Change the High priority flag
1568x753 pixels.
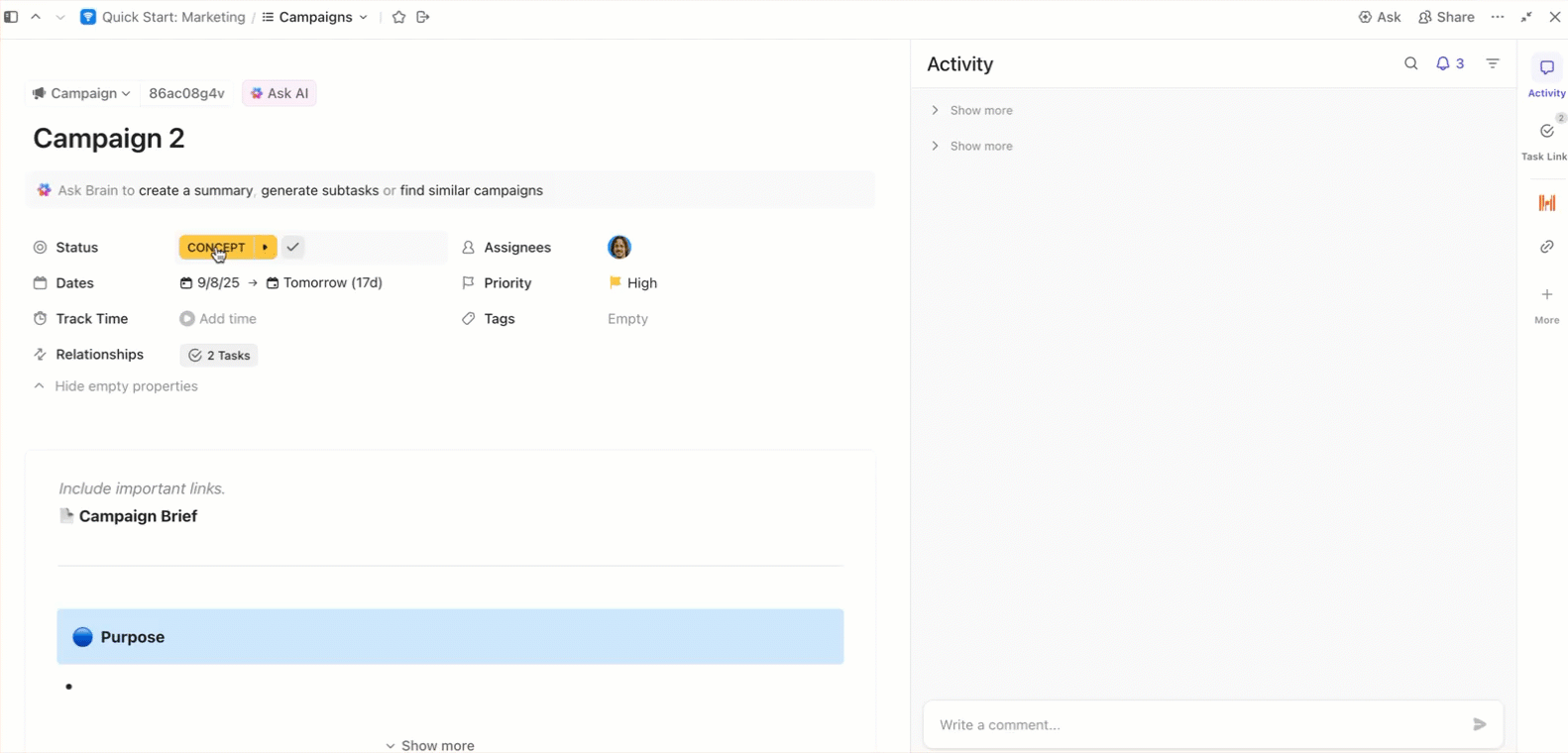[x=632, y=283]
